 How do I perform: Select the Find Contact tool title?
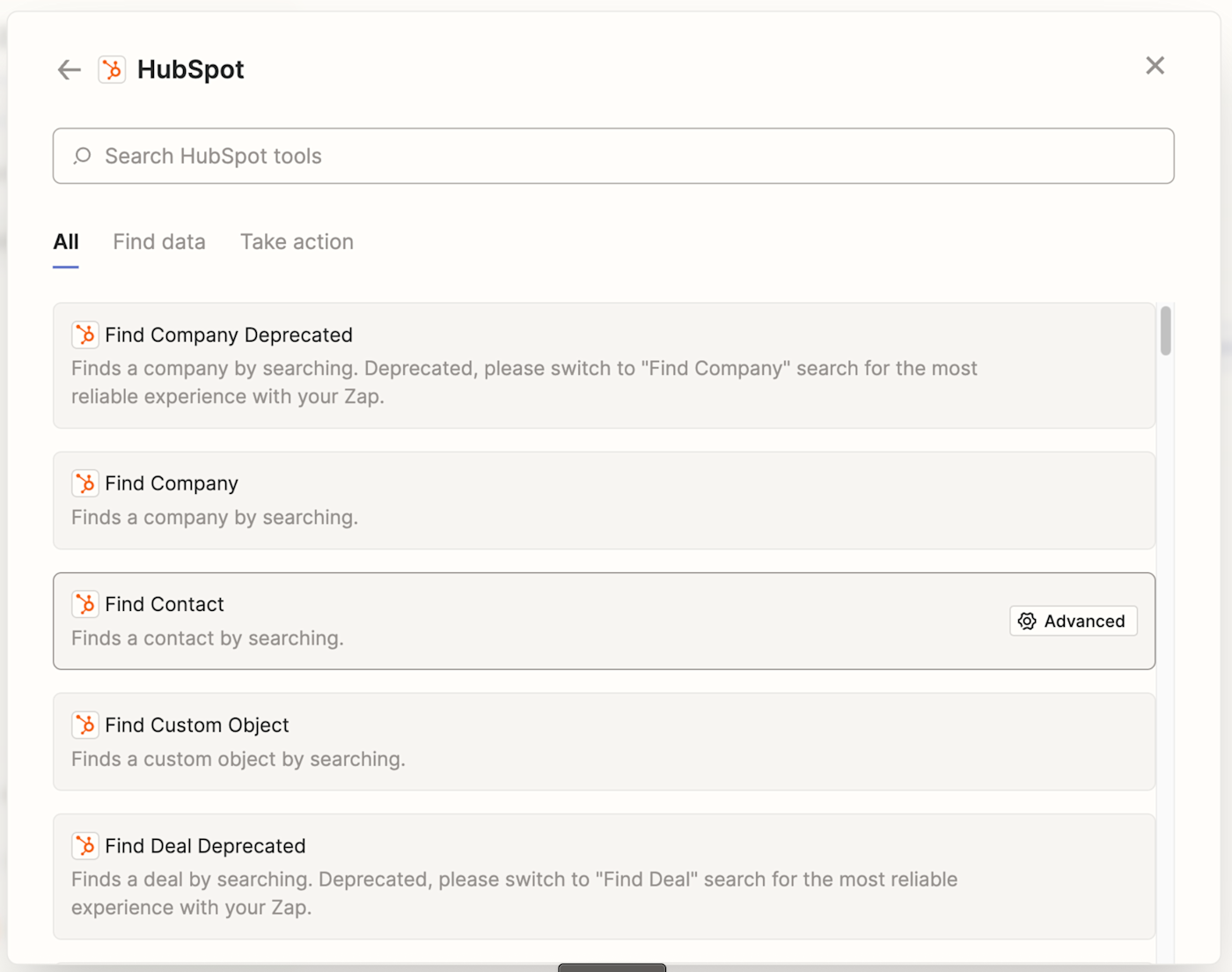click(x=165, y=604)
